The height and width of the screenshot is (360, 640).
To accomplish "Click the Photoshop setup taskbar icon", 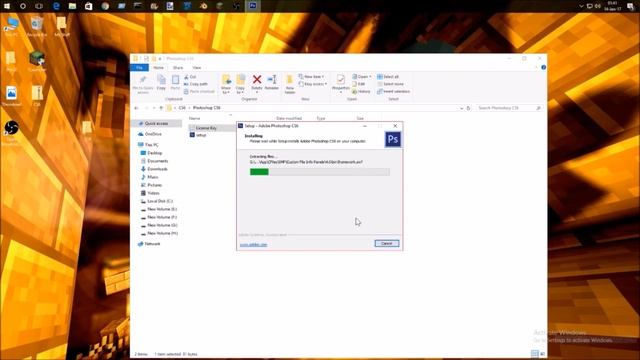I will [x=253, y=6].
